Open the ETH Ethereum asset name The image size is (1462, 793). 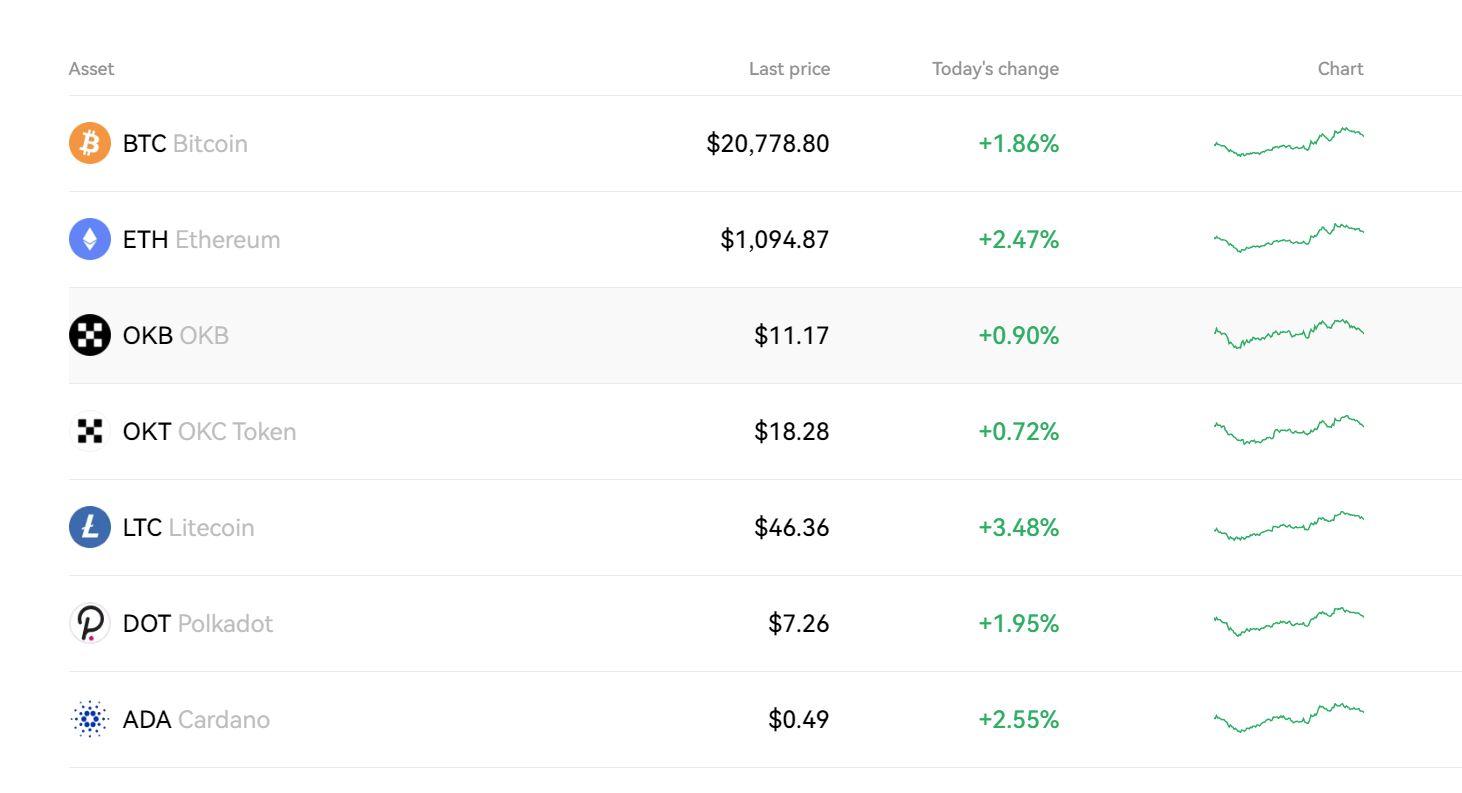tap(201, 239)
